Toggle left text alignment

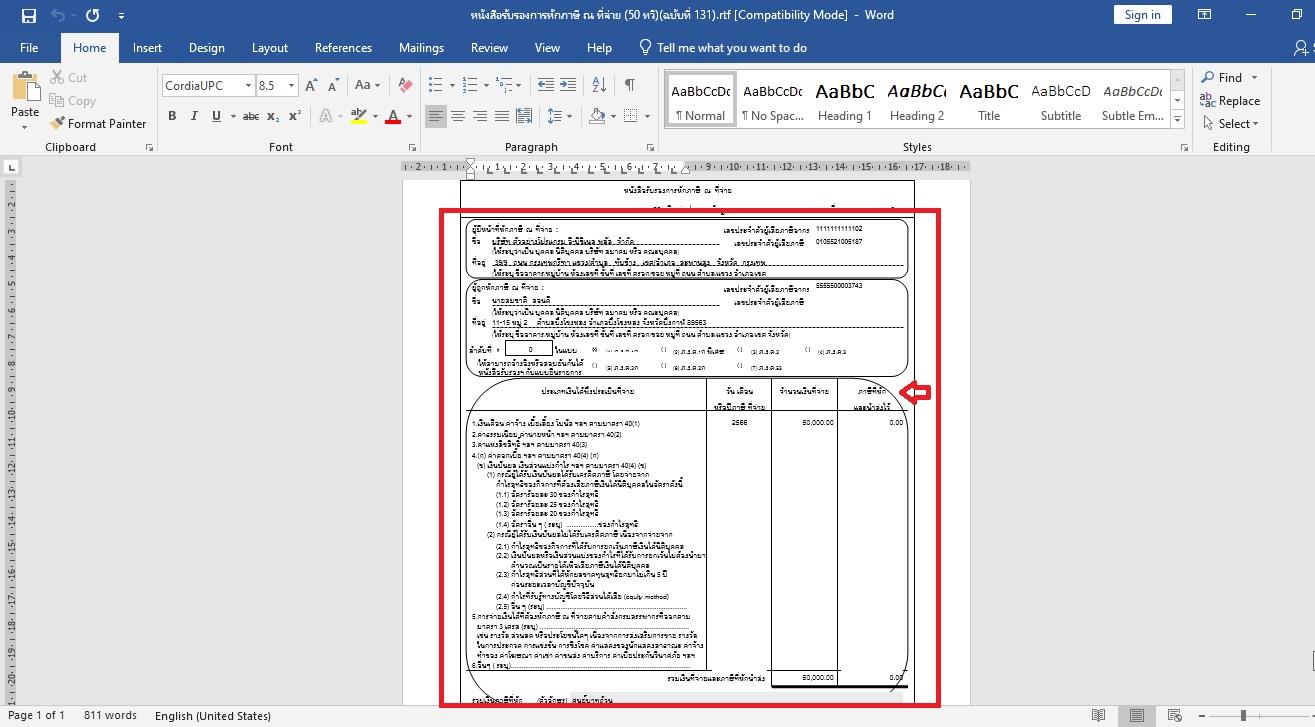[436, 117]
